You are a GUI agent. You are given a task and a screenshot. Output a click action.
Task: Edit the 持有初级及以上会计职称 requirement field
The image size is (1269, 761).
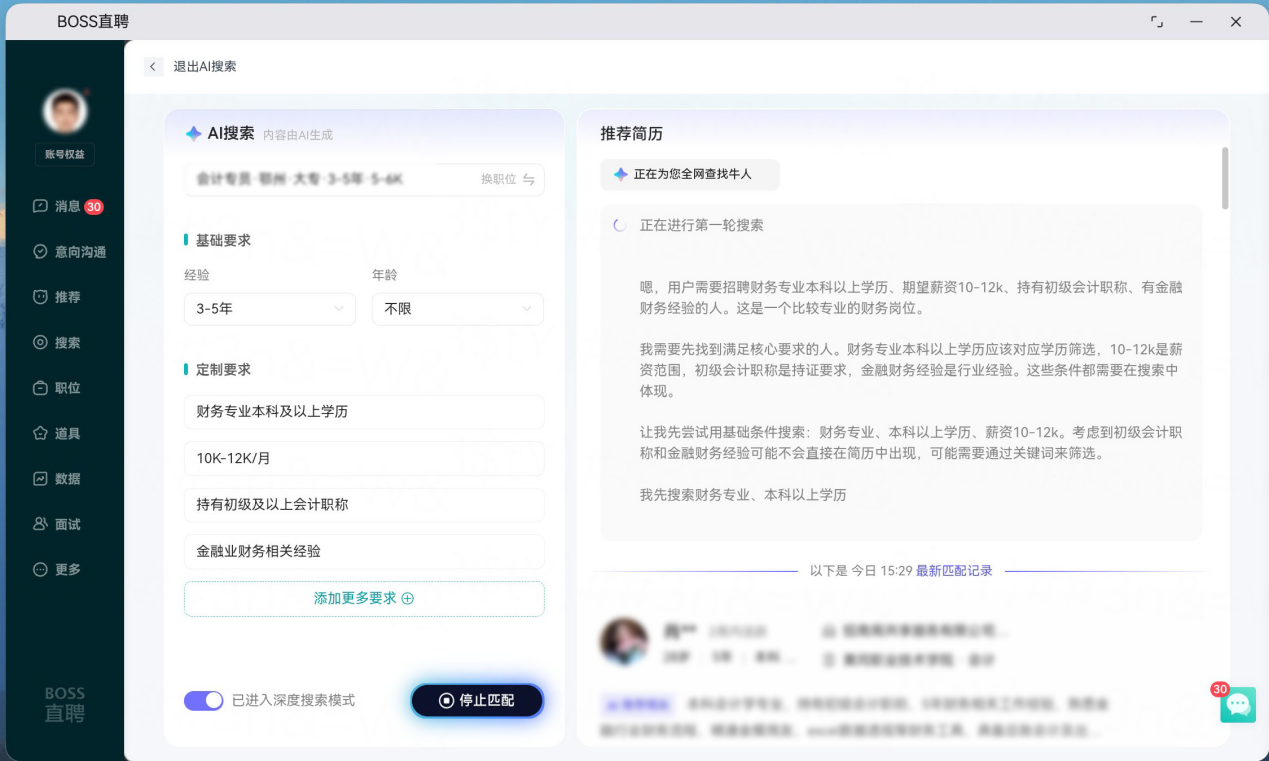[364, 505]
